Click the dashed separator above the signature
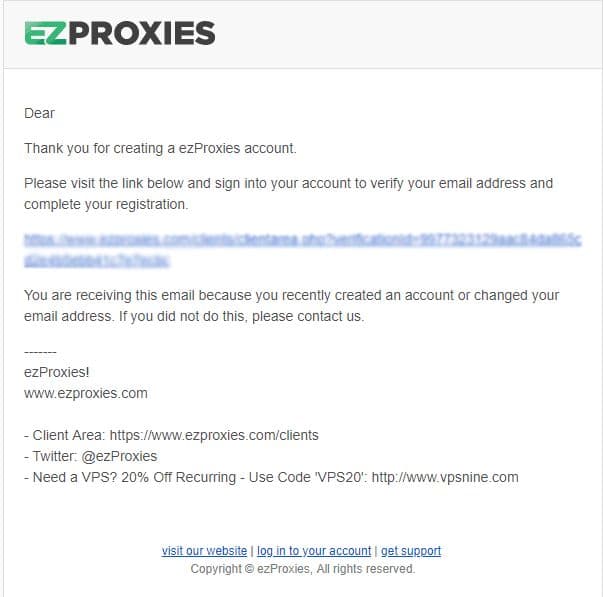The width and height of the screenshot is (603, 597). (x=40, y=352)
